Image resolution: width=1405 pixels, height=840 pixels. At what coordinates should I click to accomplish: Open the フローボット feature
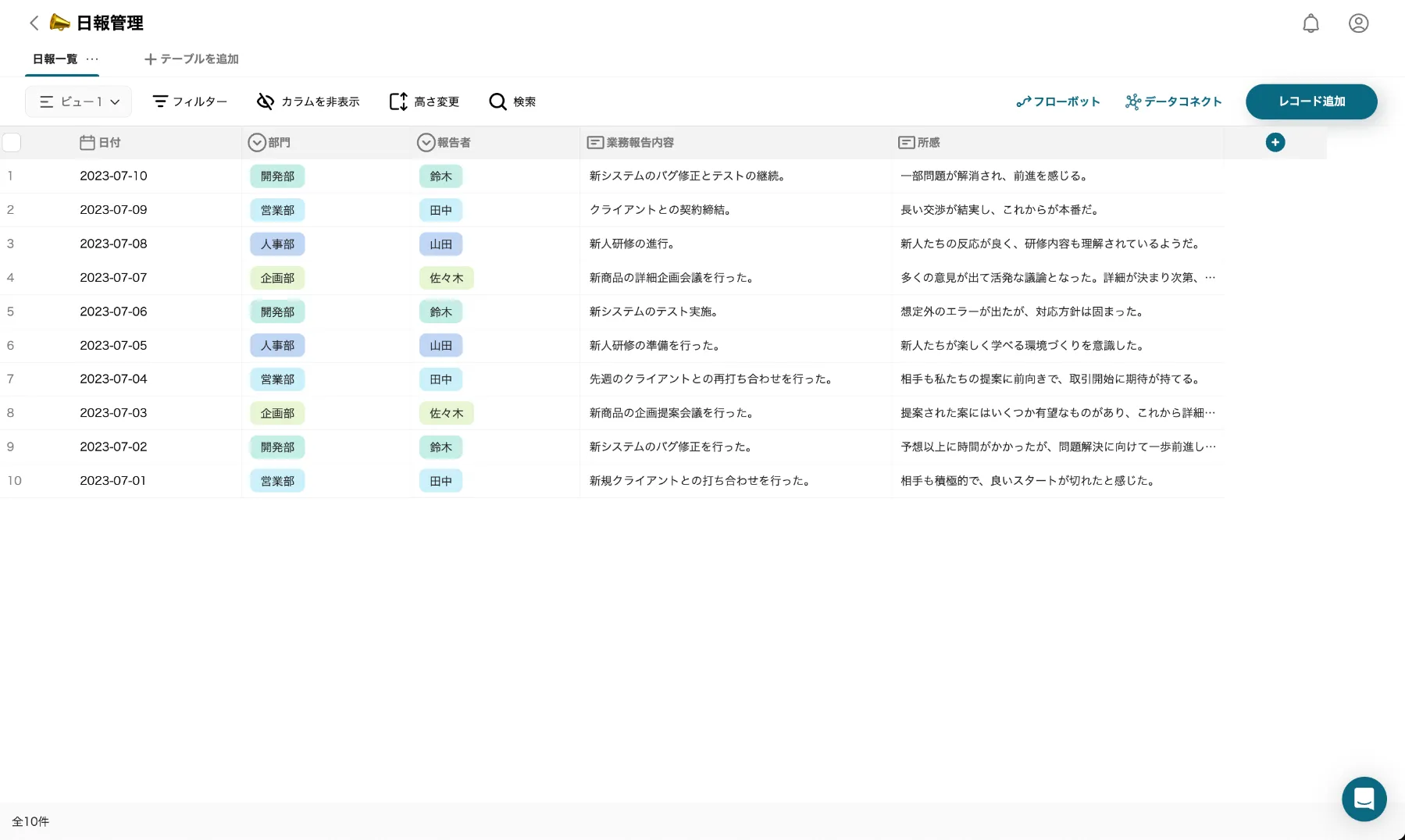click(x=1057, y=101)
